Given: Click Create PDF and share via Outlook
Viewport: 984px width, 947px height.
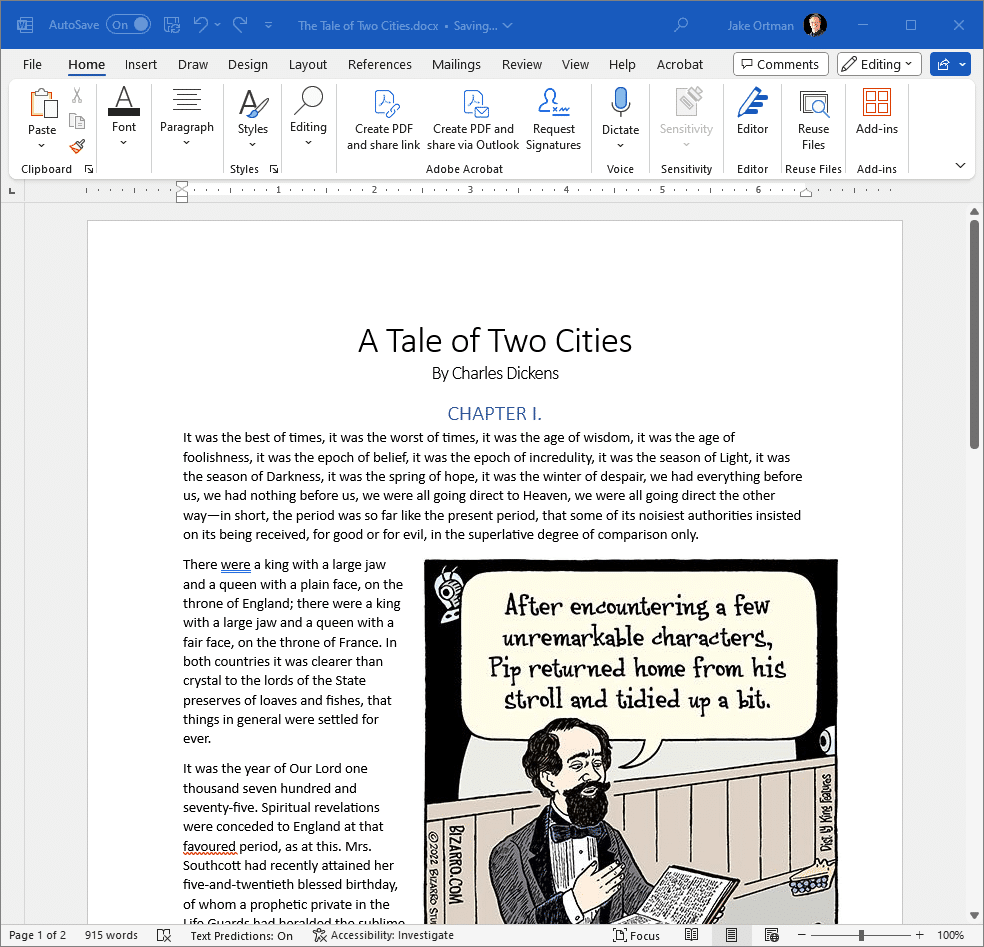Looking at the screenshot, I should pos(473,120).
